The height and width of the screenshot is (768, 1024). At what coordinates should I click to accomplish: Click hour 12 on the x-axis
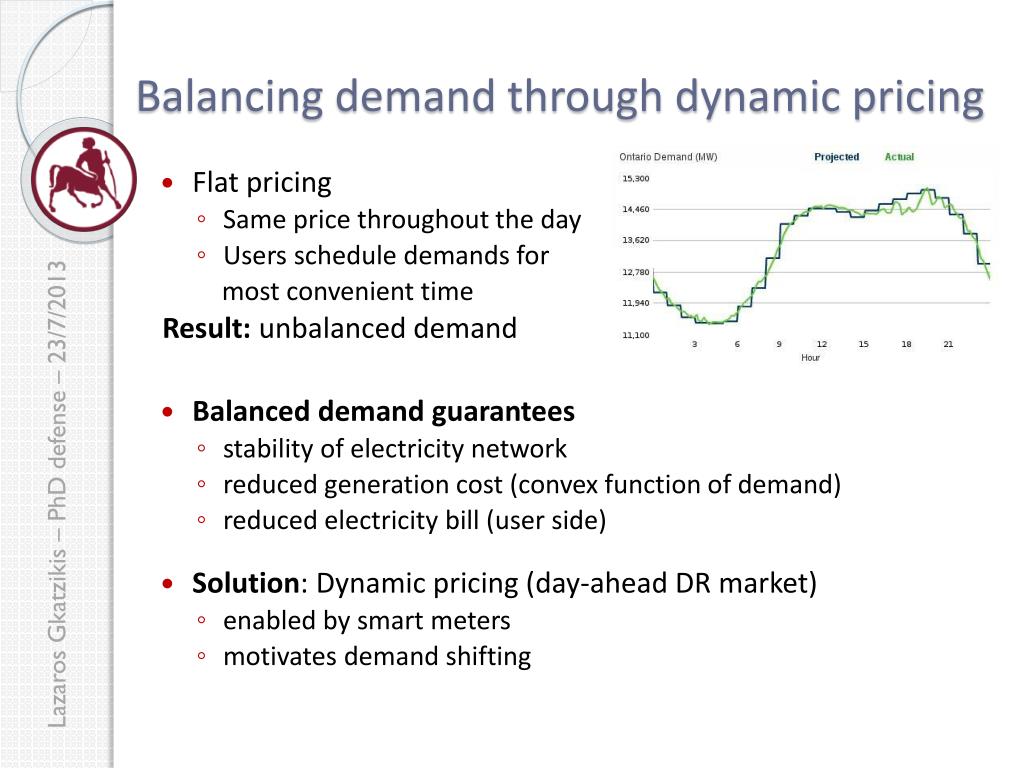[822, 344]
